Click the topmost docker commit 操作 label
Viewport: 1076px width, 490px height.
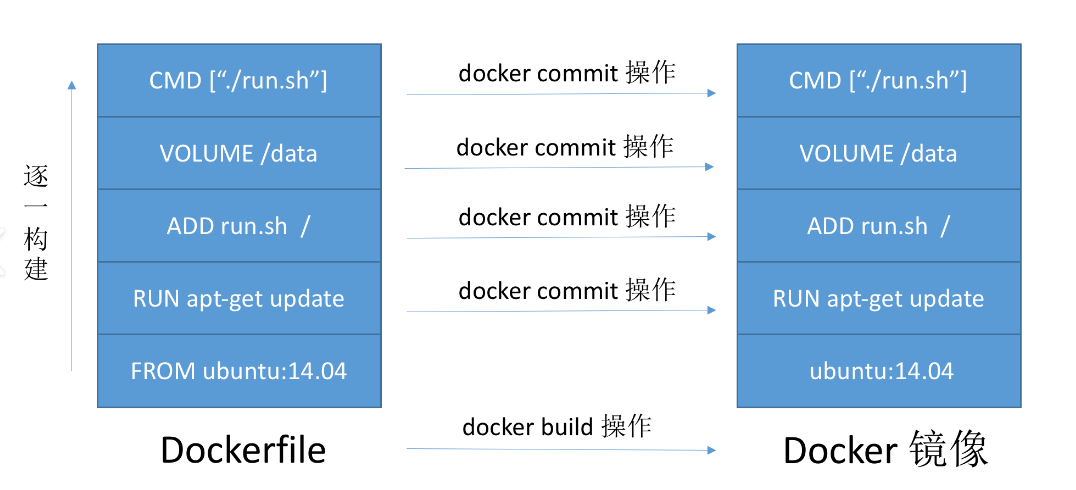(567, 73)
